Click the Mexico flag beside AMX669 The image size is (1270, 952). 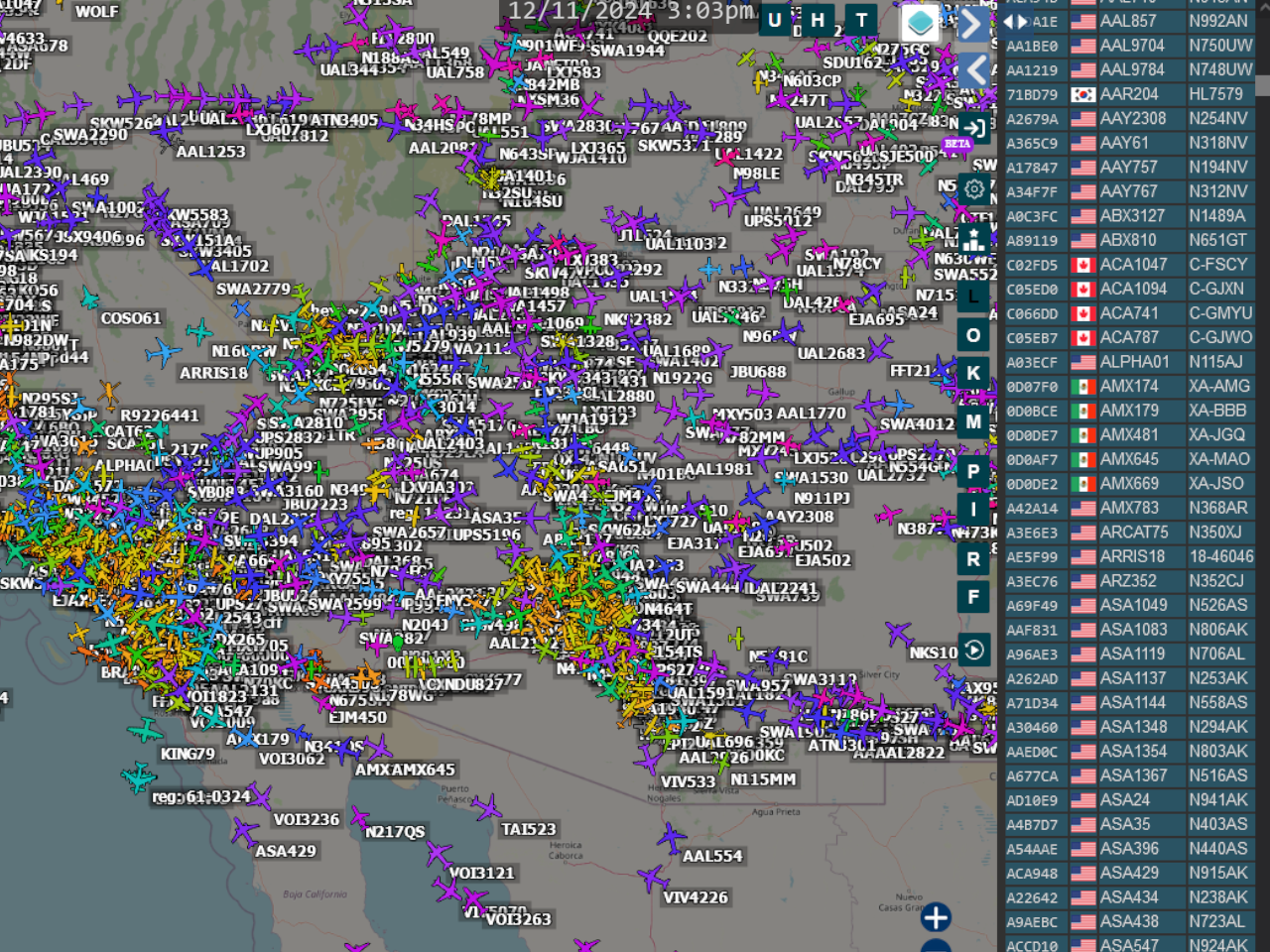pyautogui.click(x=1083, y=484)
